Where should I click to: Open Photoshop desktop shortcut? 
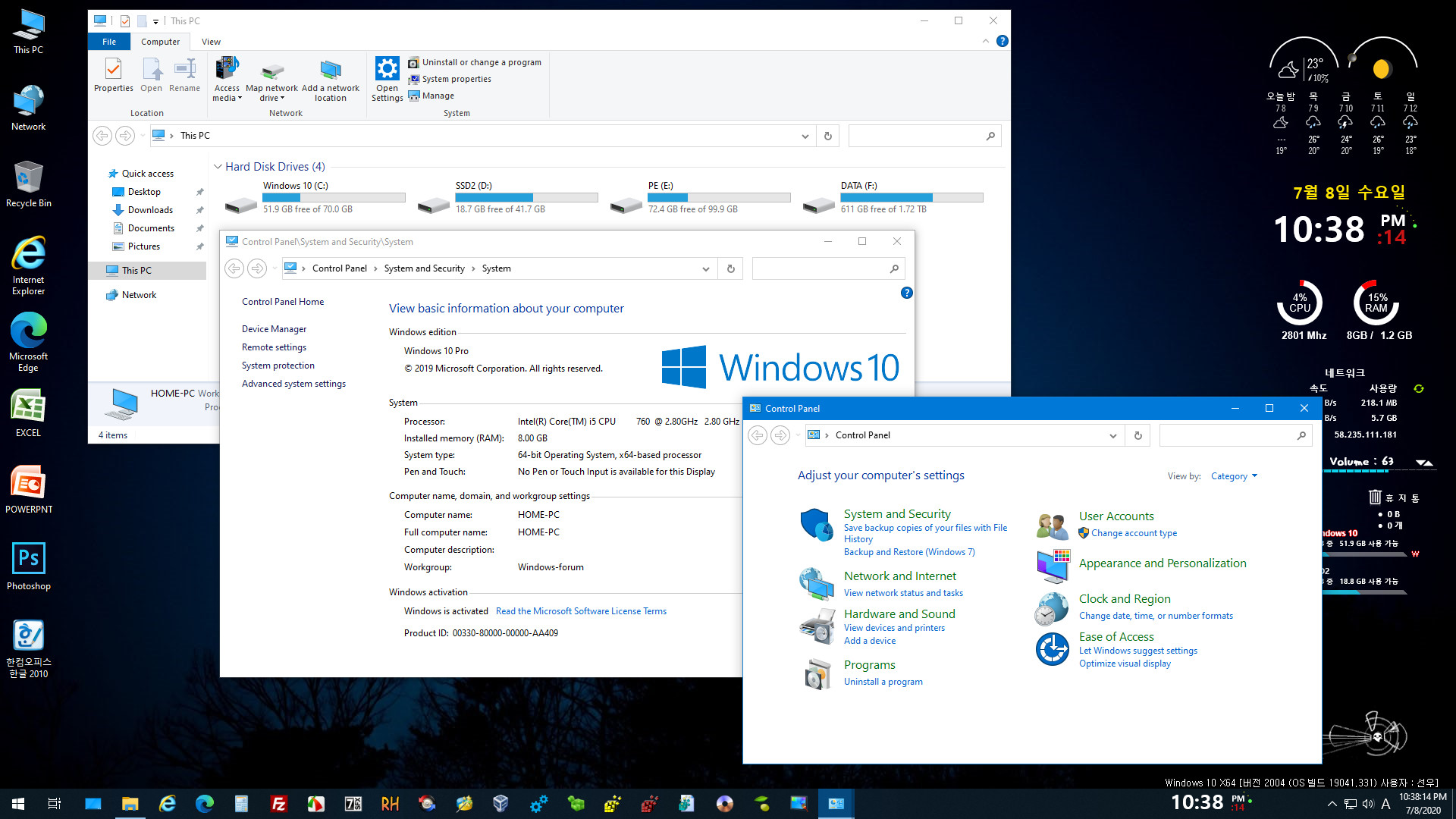[x=29, y=566]
